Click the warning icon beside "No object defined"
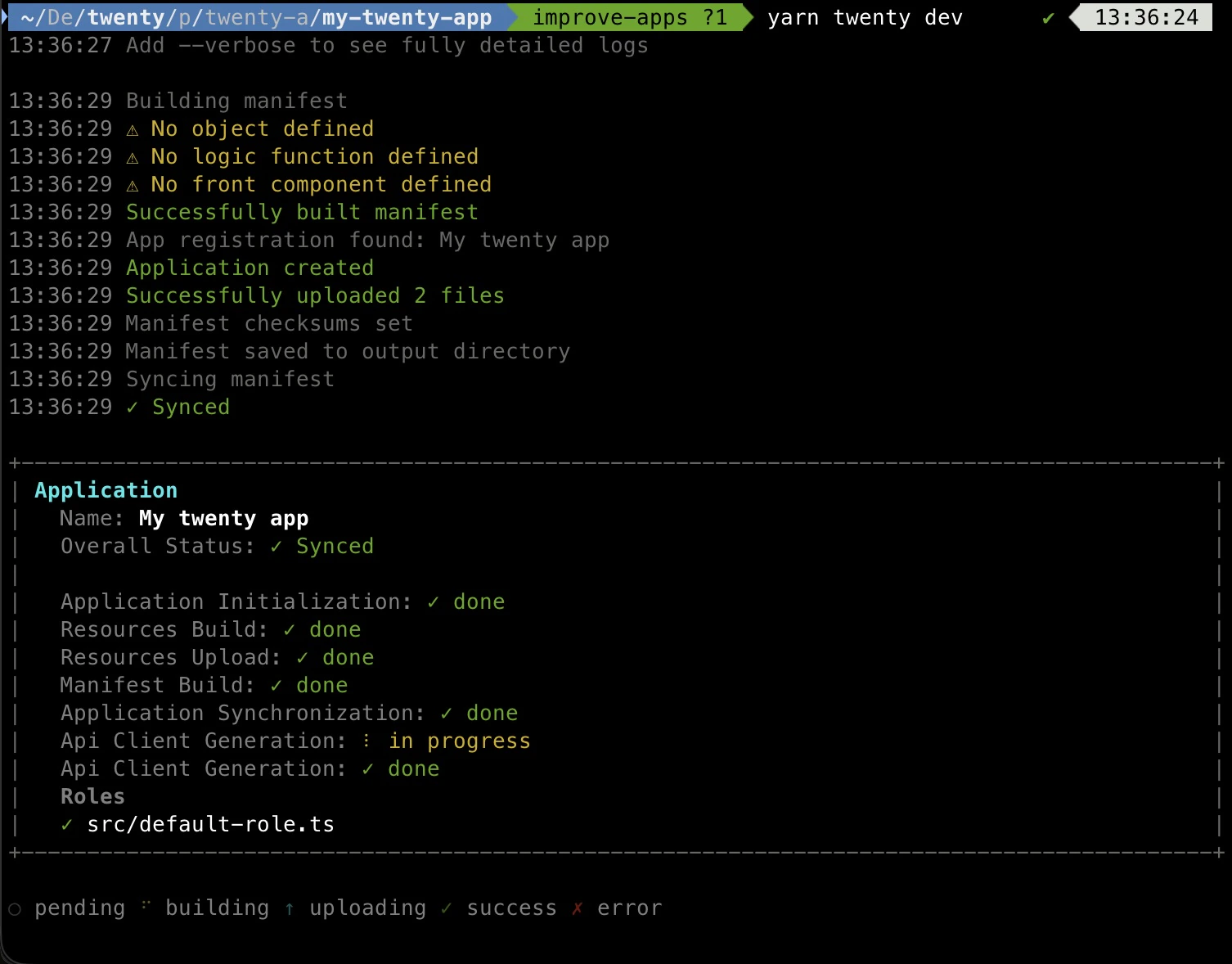The height and width of the screenshot is (964, 1232). (x=133, y=129)
